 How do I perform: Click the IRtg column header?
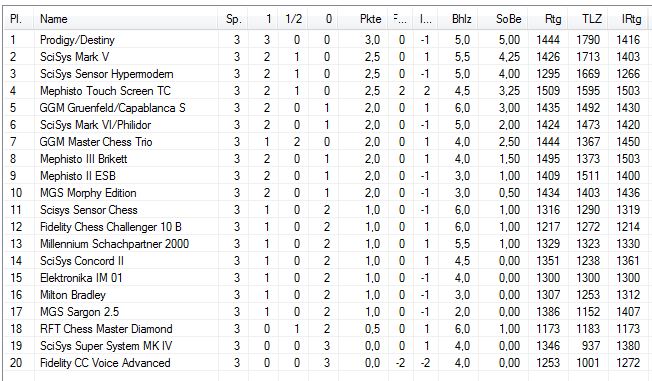(629, 19)
